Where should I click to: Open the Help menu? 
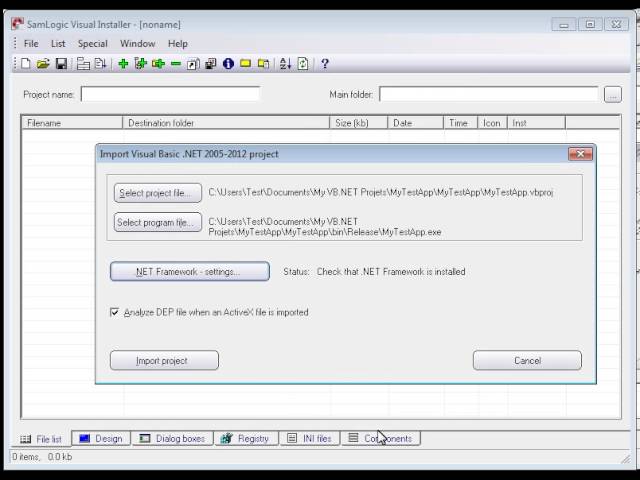(x=178, y=44)
